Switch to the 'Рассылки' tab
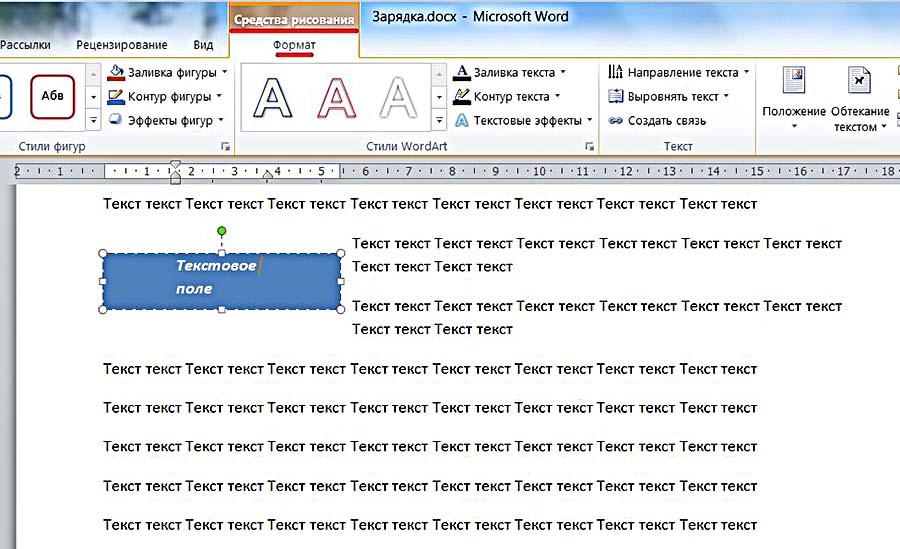 pyautogui.click(x=25, y=45)
